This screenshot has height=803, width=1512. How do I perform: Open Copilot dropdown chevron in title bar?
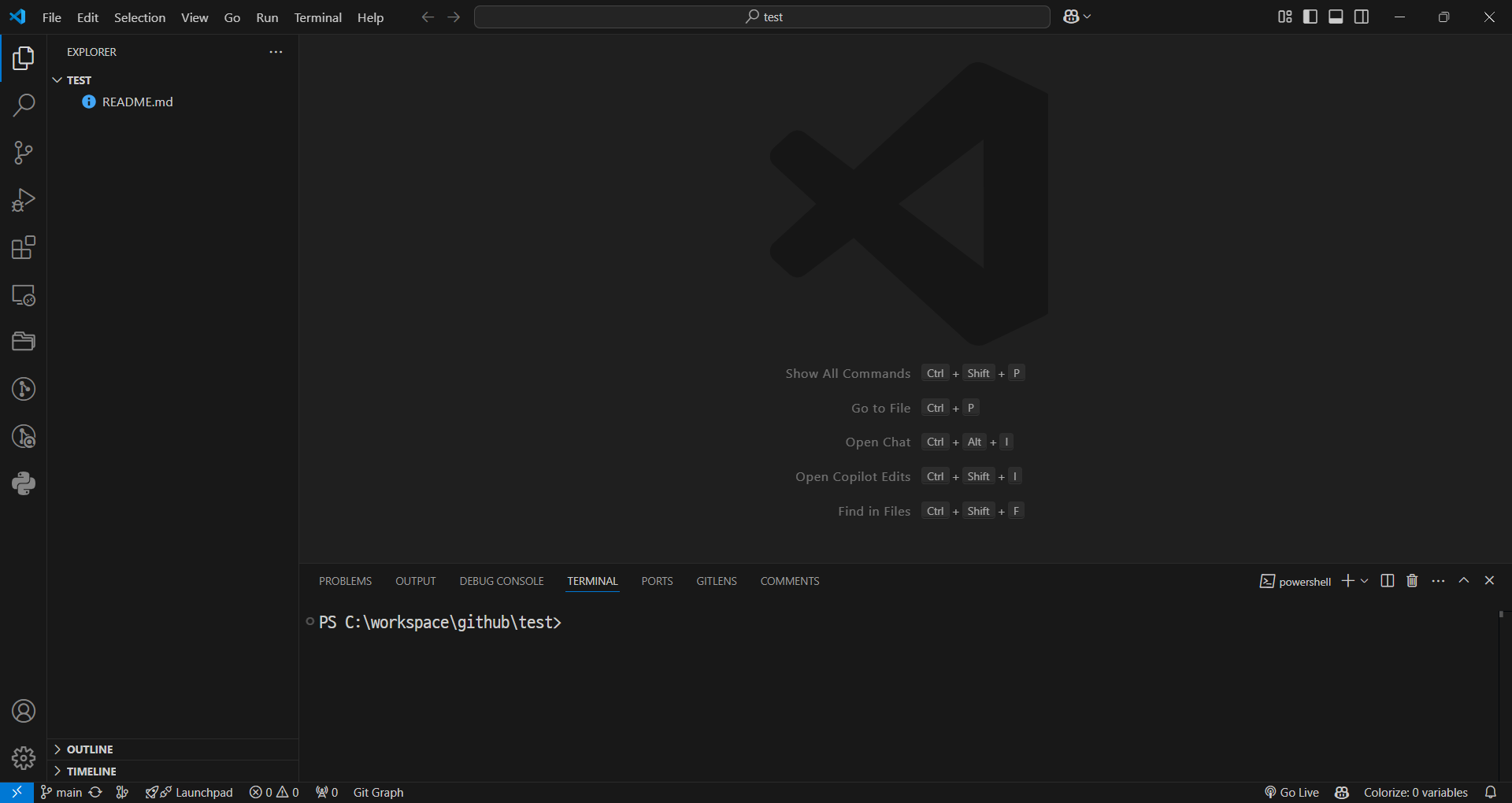click(x=1088, y=17)
